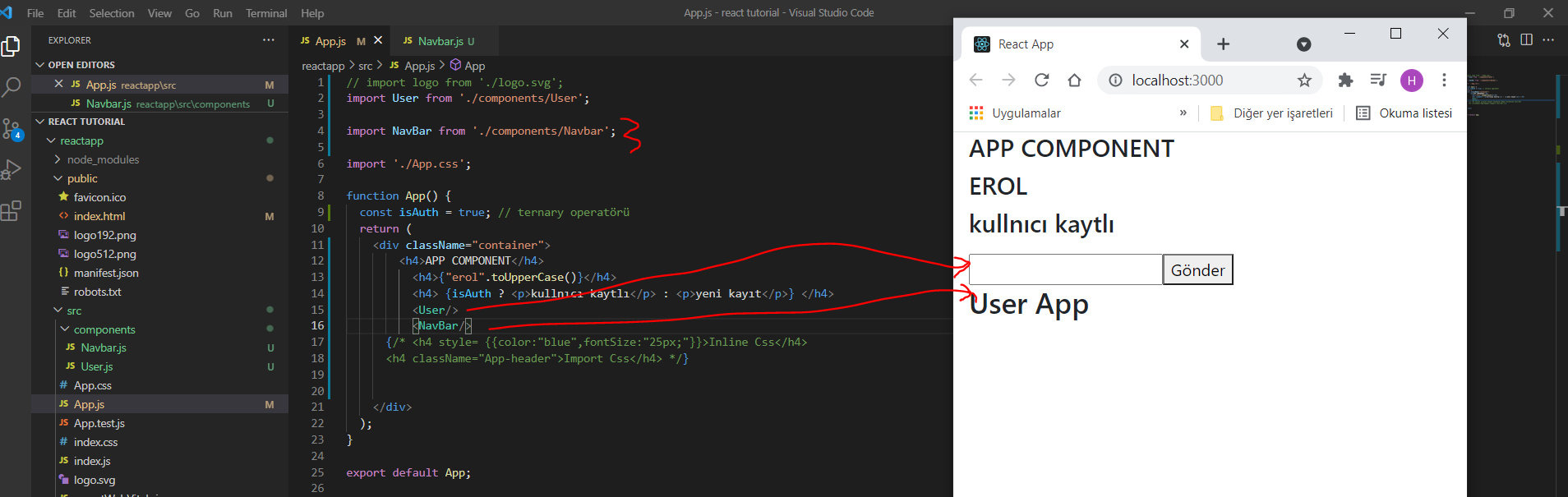Collapse the Open Editors section

tap(40, 65)
